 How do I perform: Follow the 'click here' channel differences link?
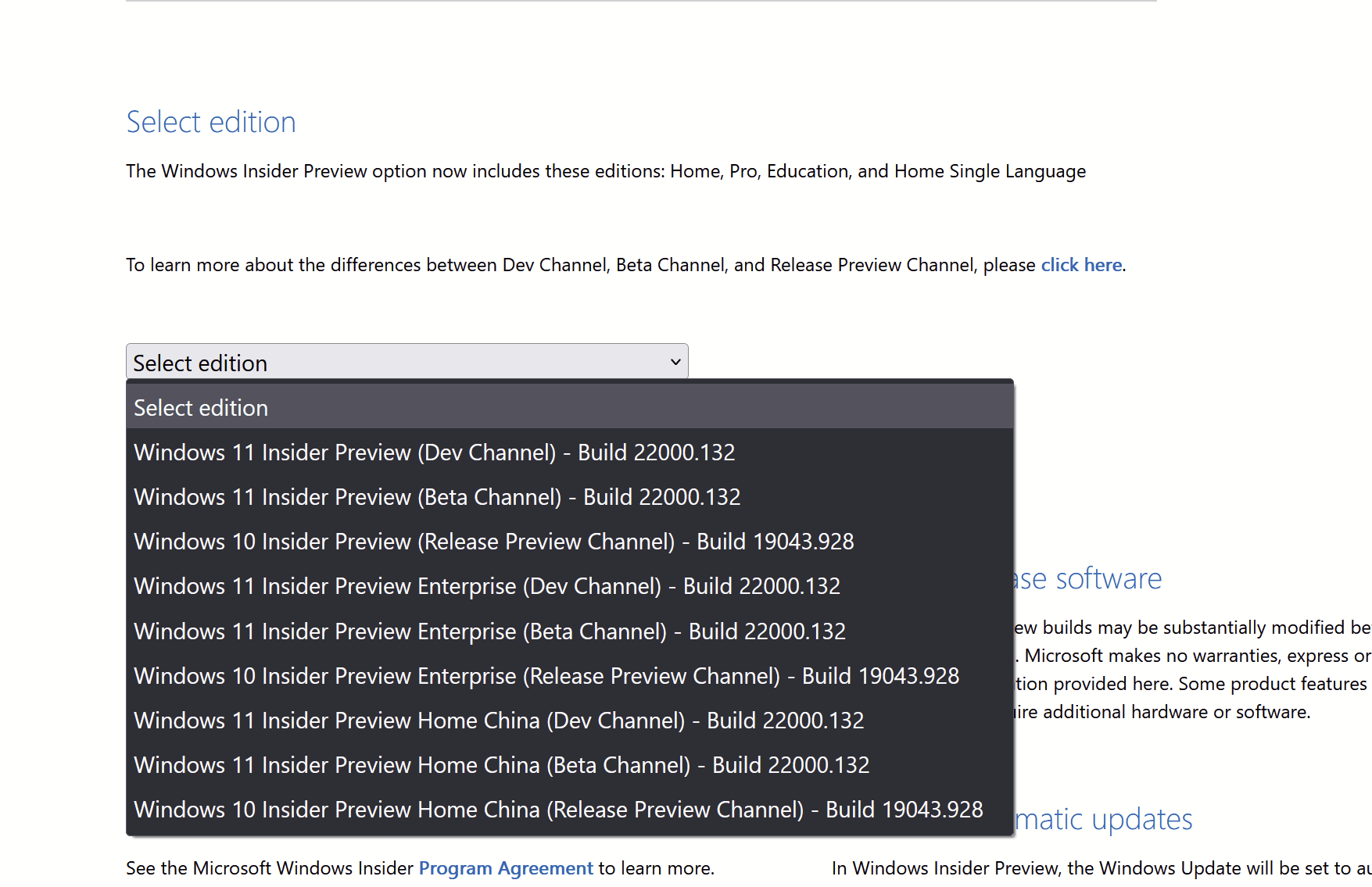pyautogui.click(x=1081, y=265)
